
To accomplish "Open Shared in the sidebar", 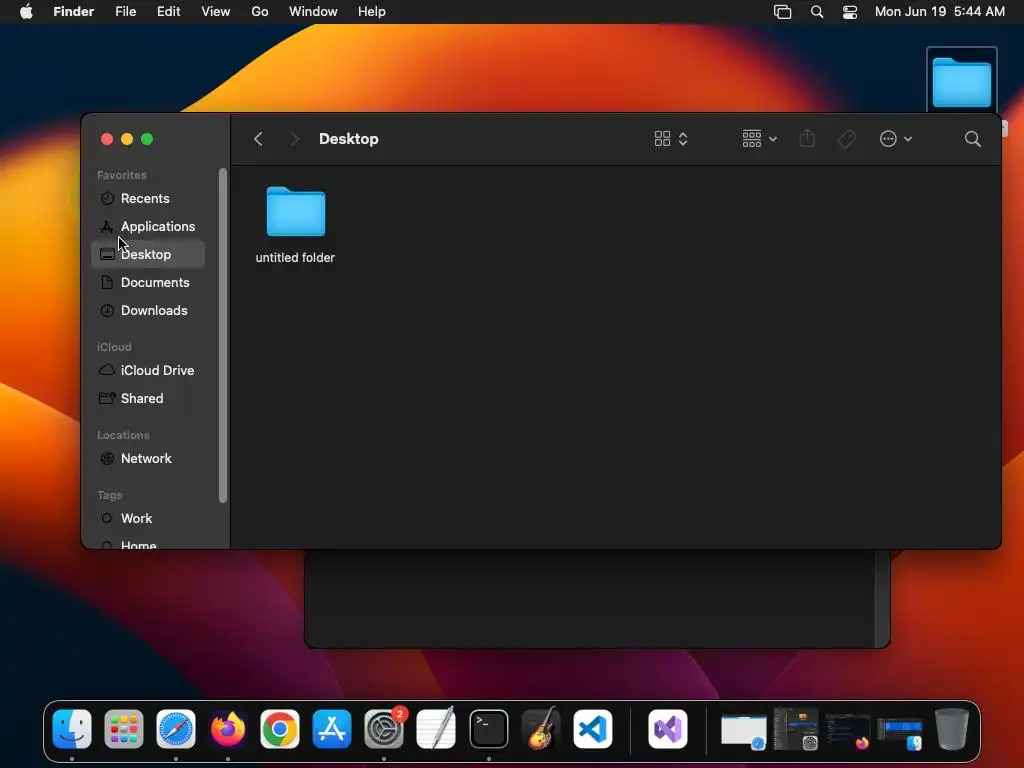I will pos(148,398).
